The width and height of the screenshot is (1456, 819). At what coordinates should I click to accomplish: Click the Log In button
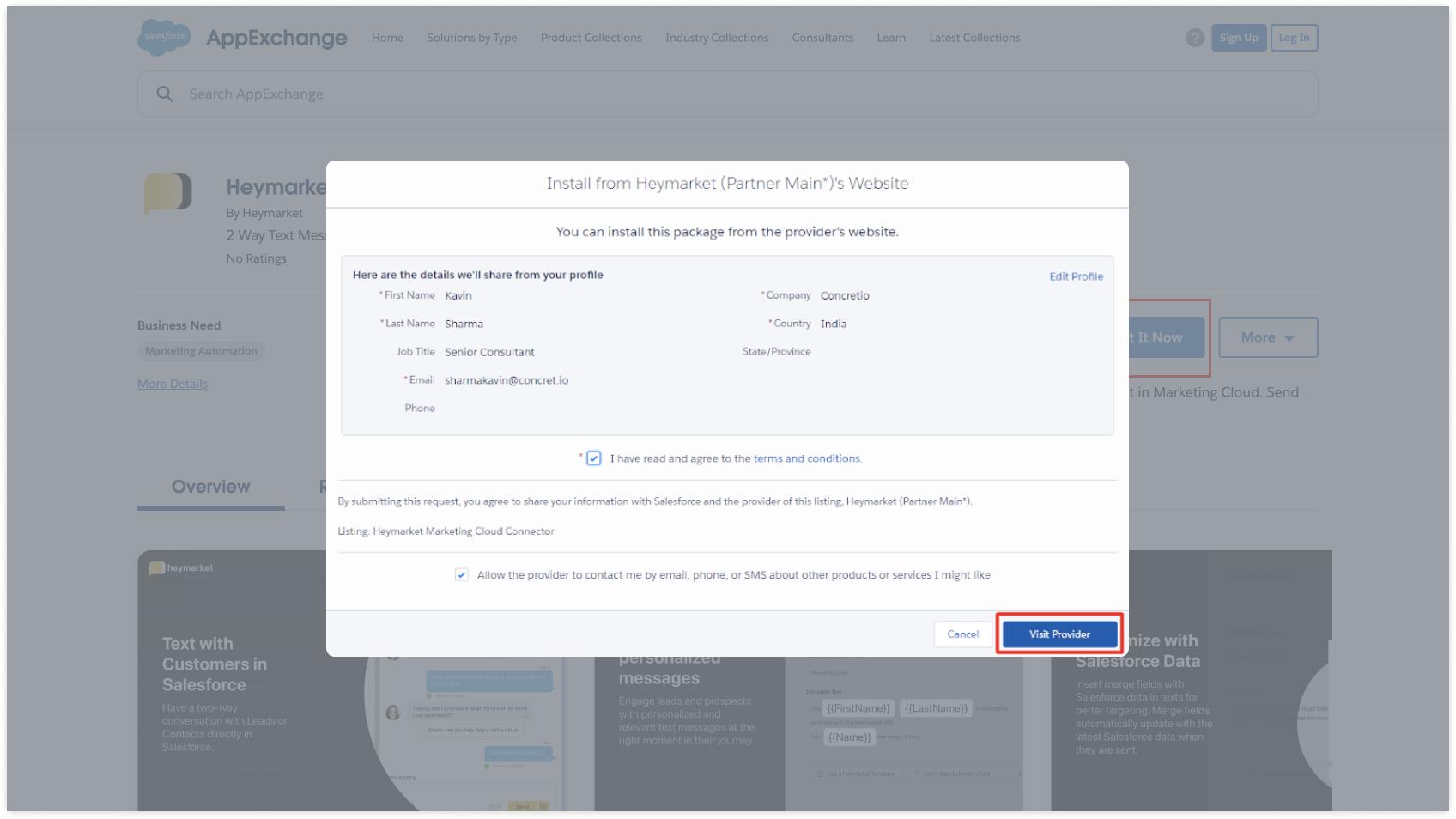(x=1294, y=38)
